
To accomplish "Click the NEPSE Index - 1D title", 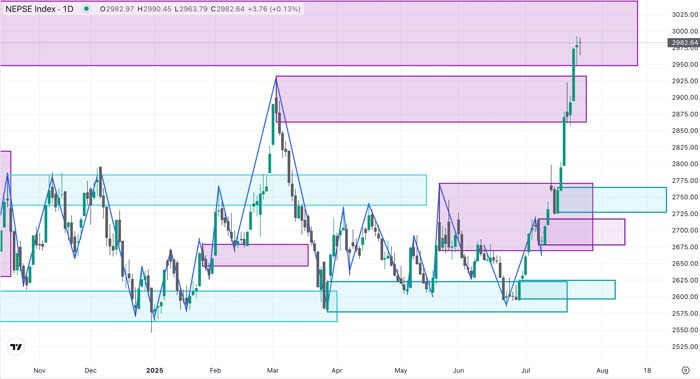I will pos(39,9).
